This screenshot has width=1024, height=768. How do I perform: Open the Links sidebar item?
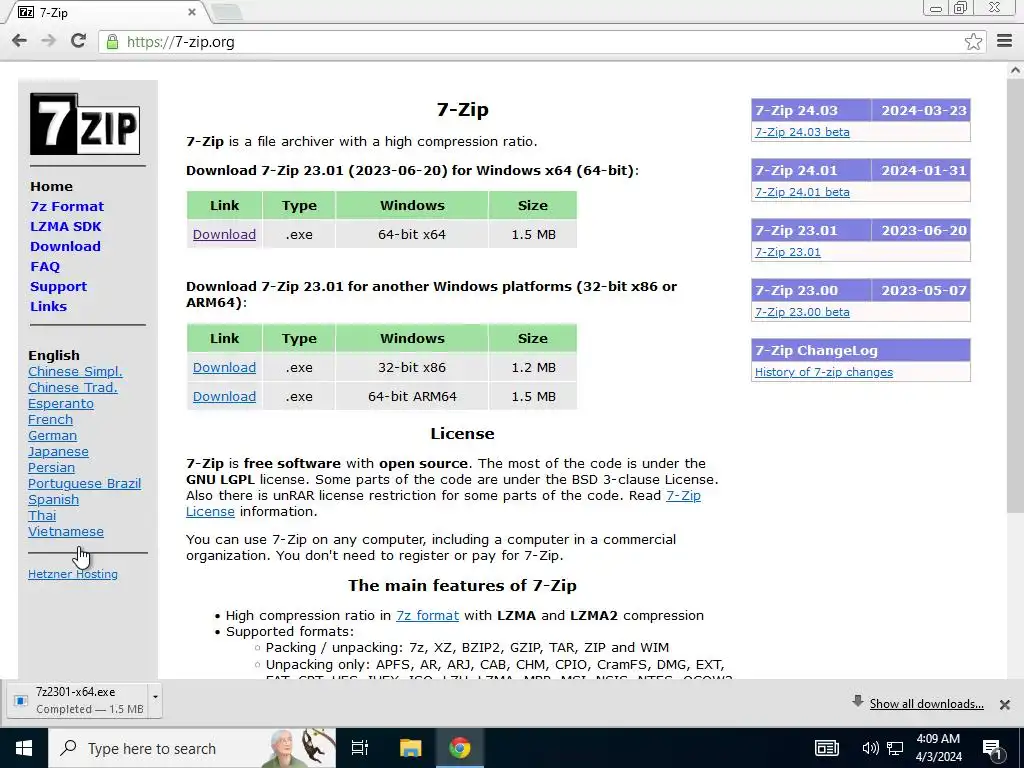pos(48,306)
